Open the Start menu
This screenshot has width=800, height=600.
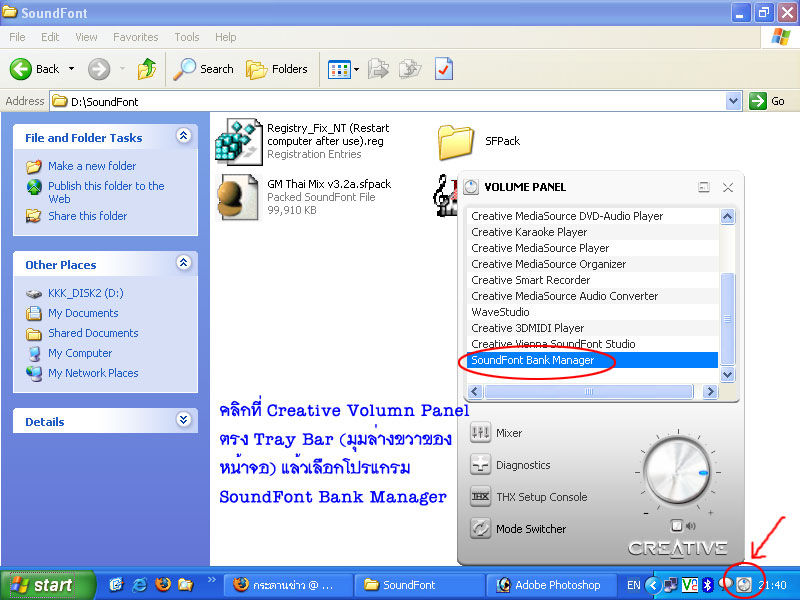point(48,585)
